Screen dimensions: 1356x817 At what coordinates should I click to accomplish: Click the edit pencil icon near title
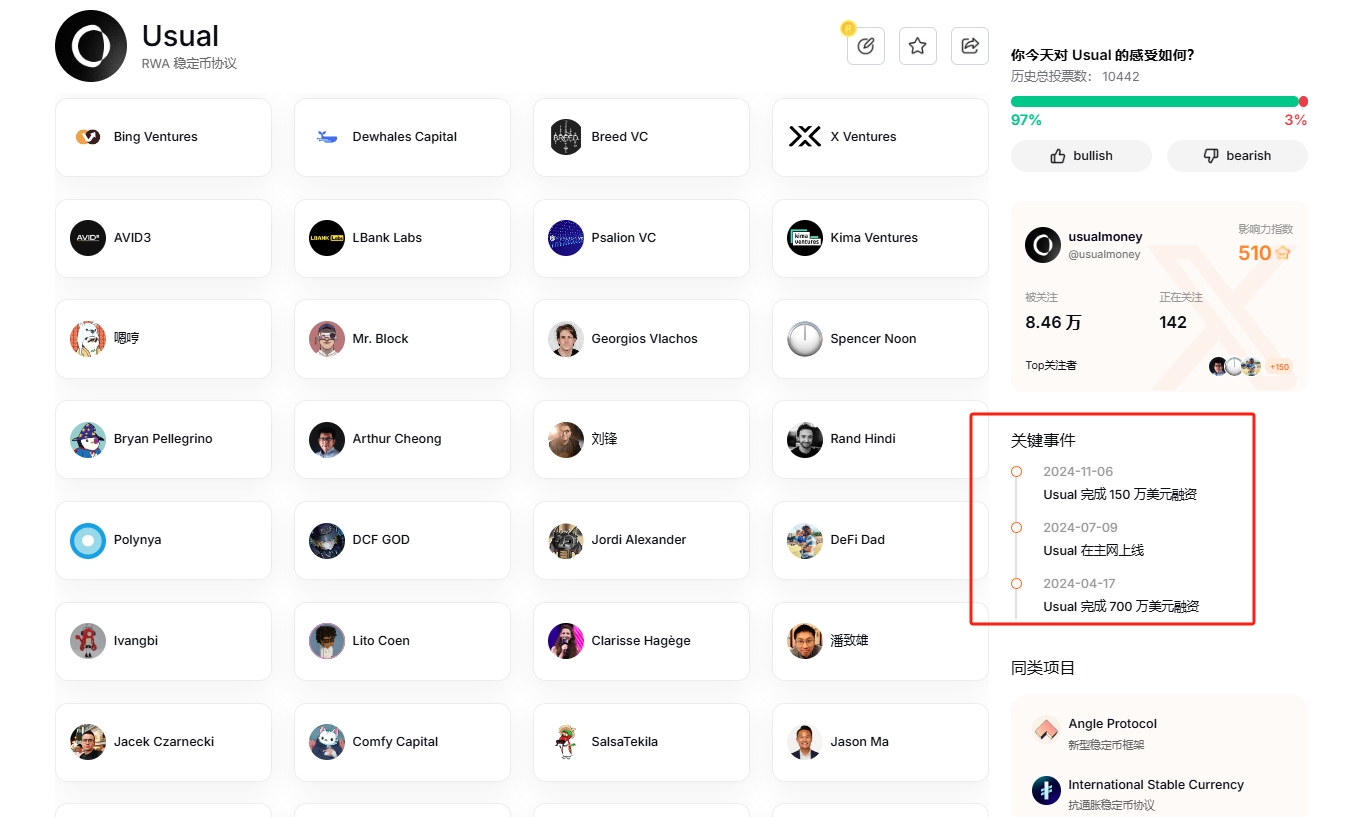pos(866,46)
